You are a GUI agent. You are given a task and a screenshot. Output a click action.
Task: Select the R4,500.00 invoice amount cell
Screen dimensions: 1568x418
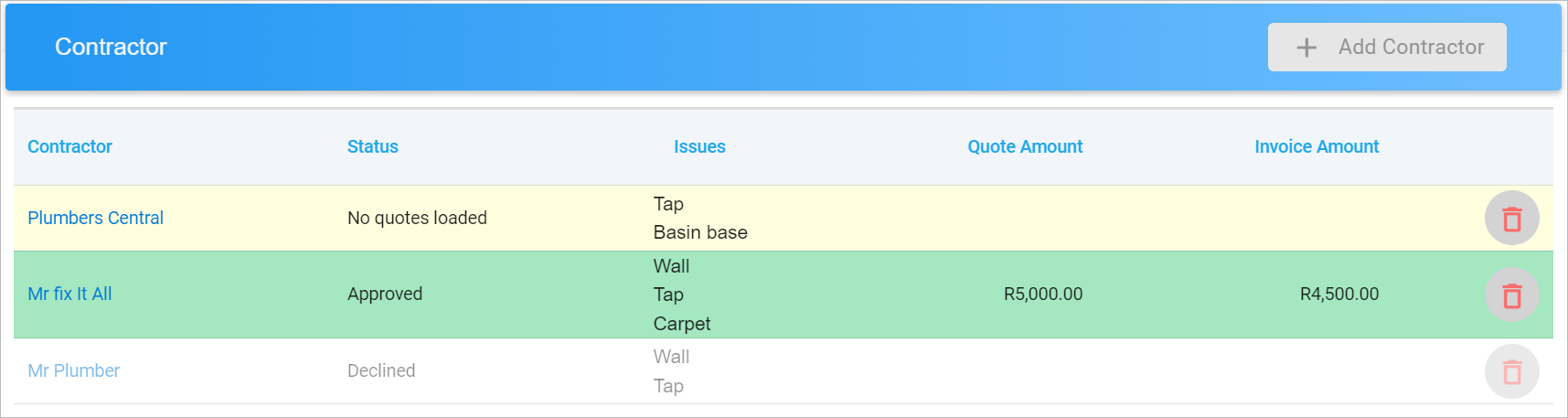[x=1339, y=294]
